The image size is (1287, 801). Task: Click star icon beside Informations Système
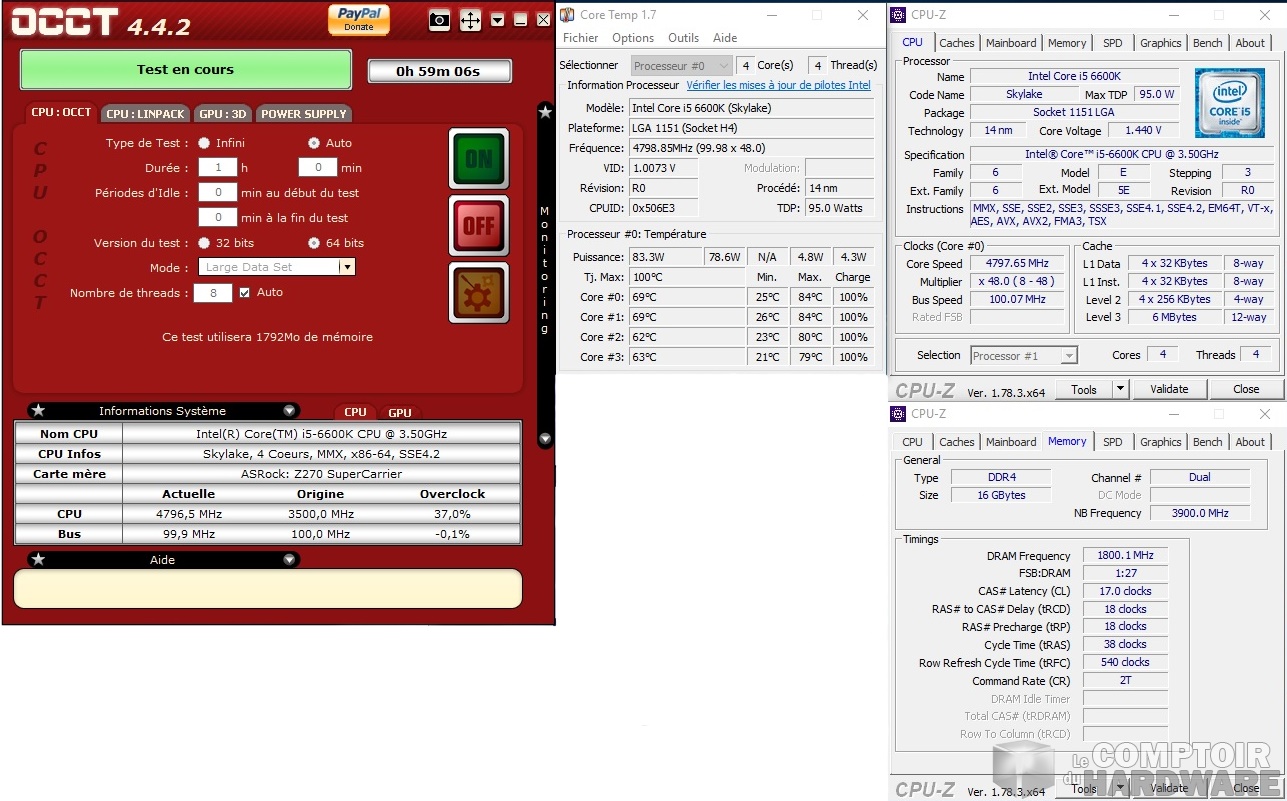pyautogui.click(x=38, y=411)
